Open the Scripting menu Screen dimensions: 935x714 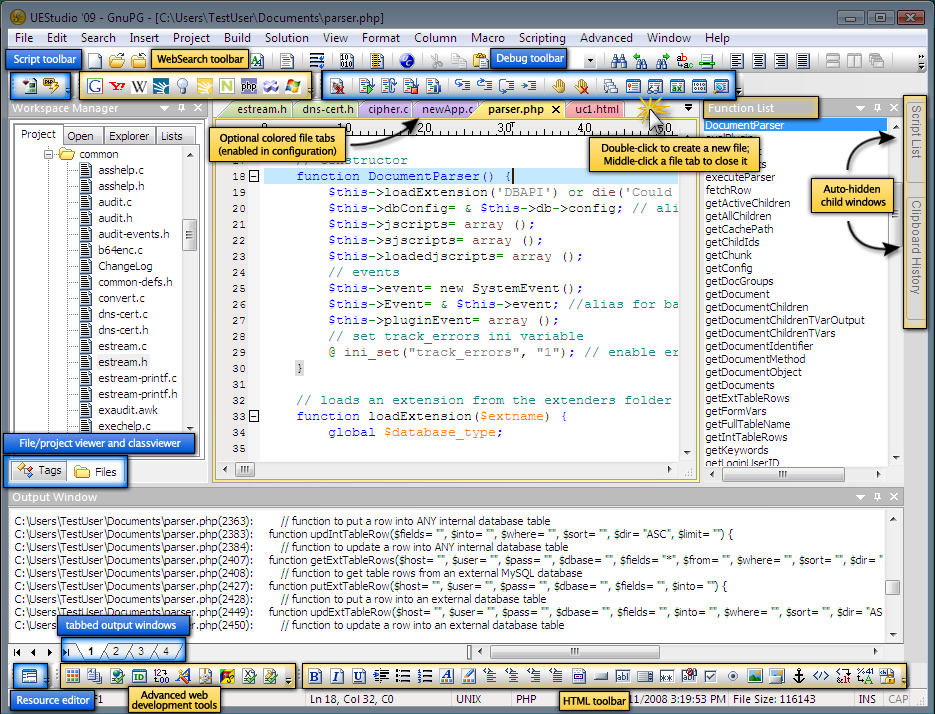[542, 38]
